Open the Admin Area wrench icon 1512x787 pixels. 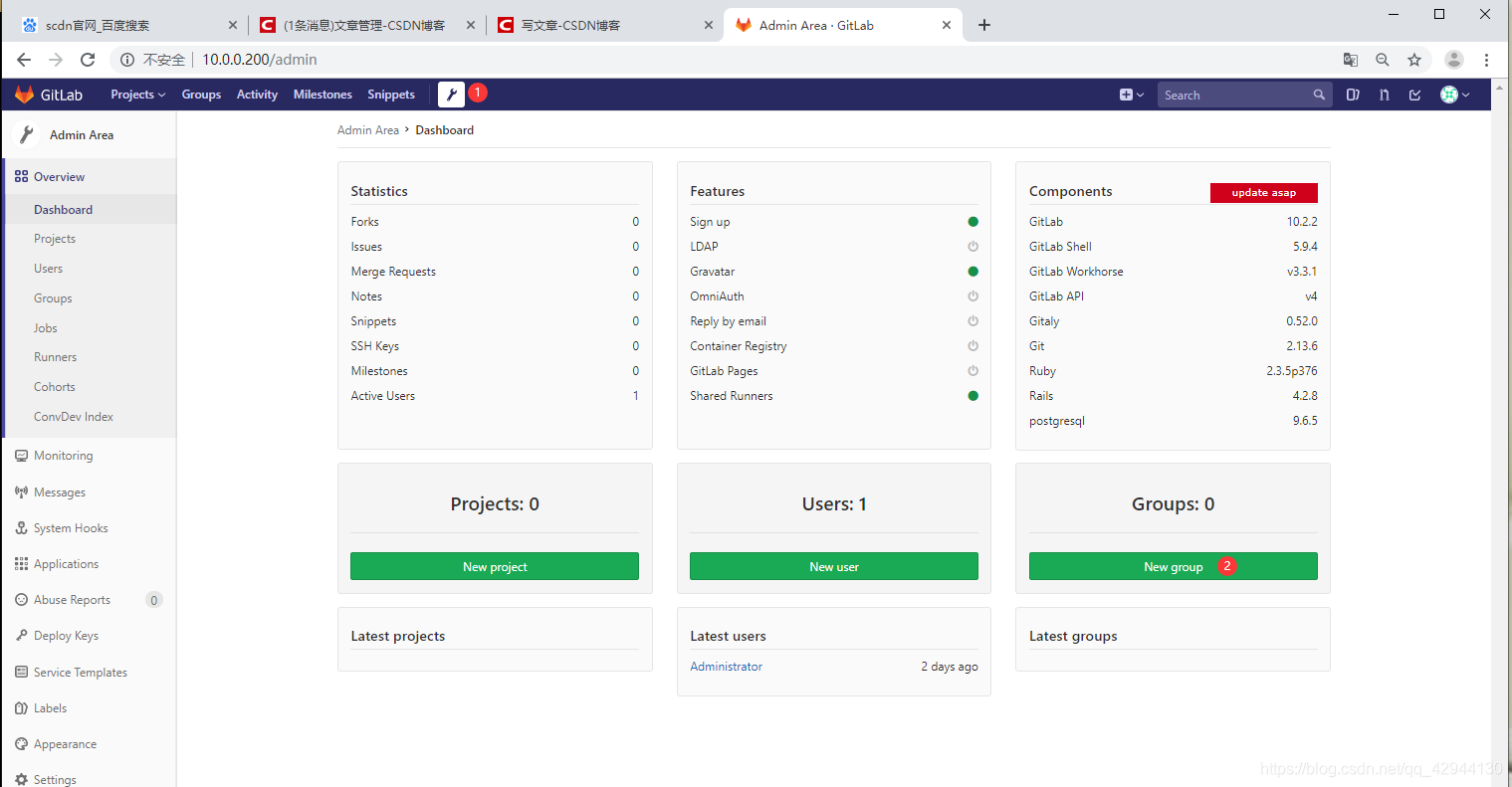coord(452,95)
